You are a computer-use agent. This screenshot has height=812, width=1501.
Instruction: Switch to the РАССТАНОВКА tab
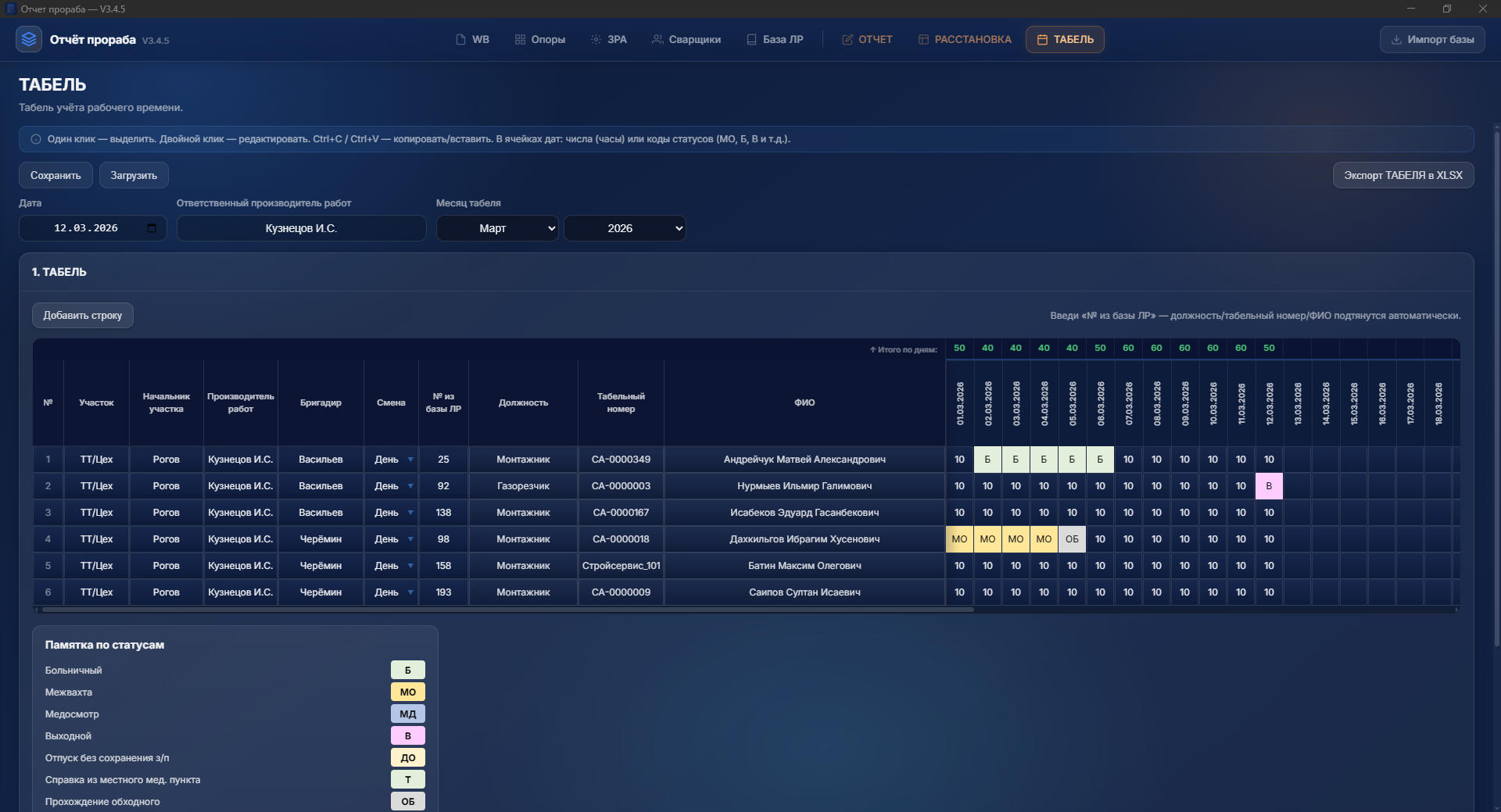pyautogui.click(x=965, y=40)
